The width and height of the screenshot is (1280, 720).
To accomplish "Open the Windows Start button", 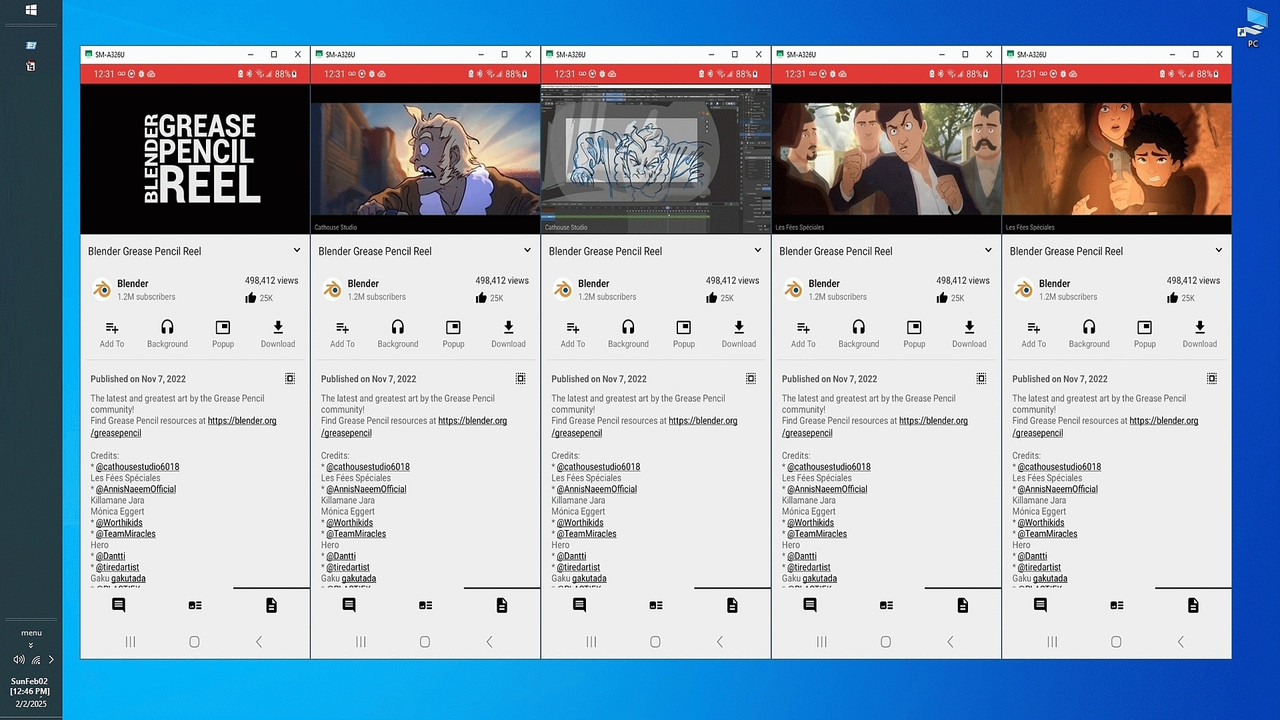I will (30, 10).
